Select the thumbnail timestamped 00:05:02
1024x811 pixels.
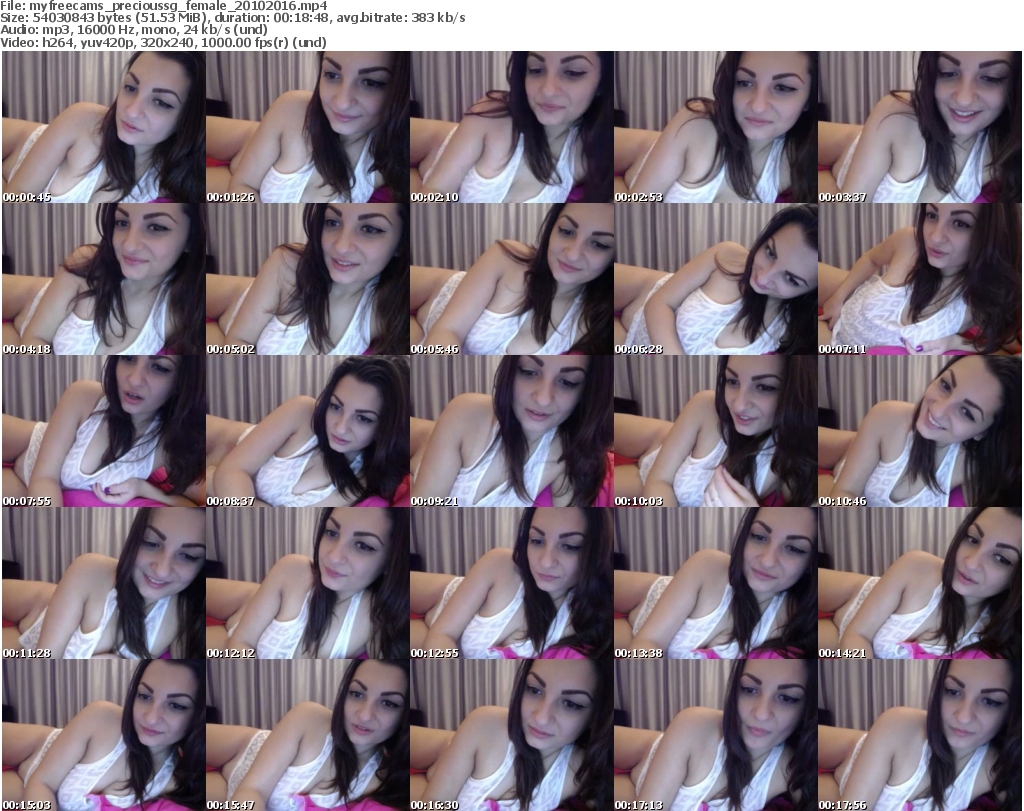308,279
